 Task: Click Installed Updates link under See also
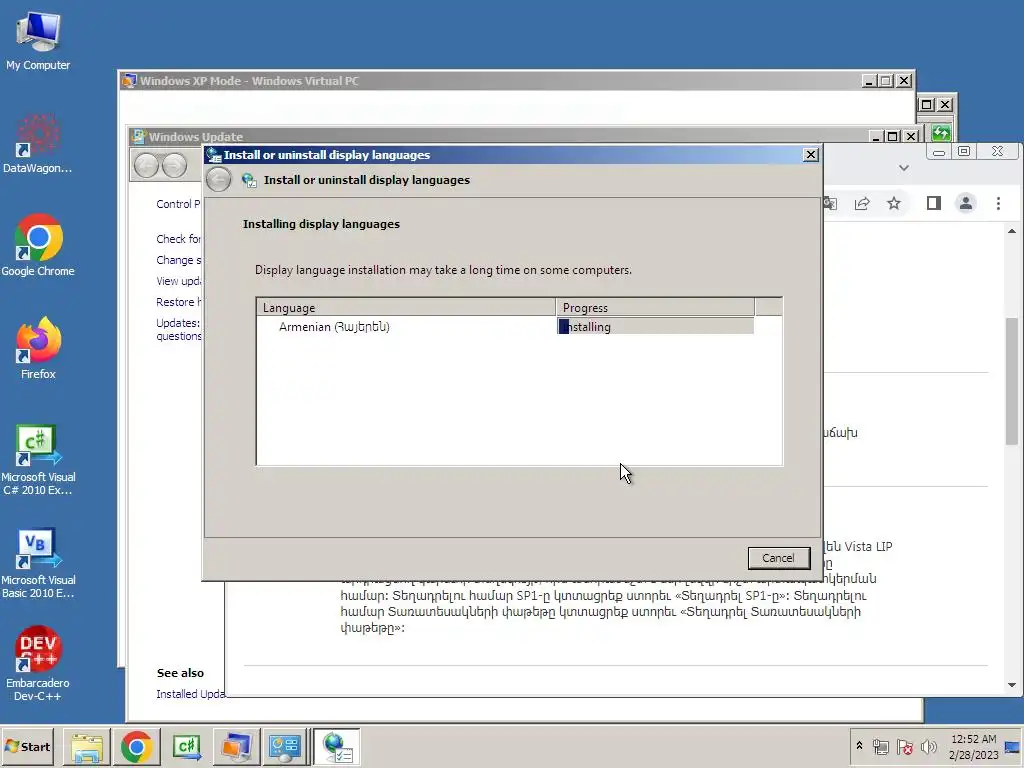pos(191,694)
